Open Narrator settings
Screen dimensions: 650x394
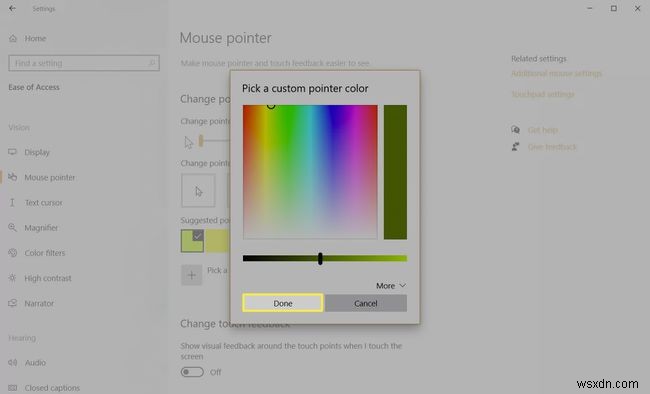(x=39, y=304)
